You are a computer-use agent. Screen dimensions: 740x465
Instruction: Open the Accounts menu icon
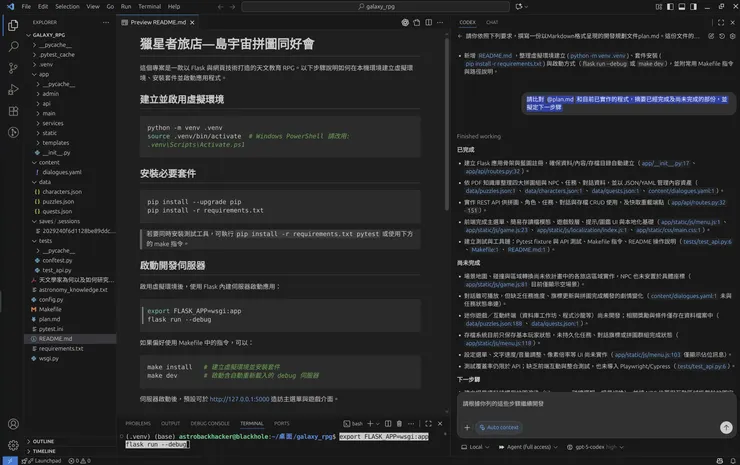[x=13, y=423]
